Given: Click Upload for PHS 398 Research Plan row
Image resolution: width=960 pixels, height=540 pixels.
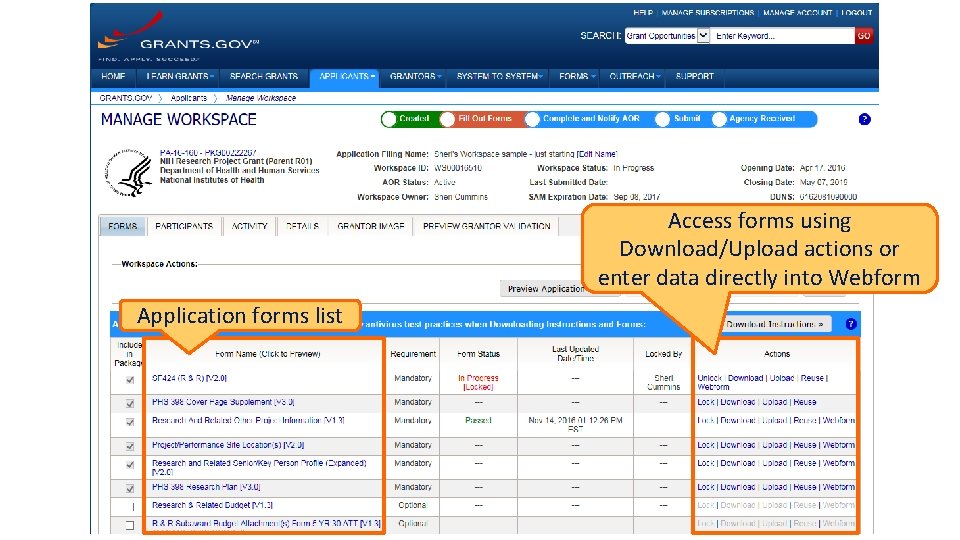Looking at the screenshot, I should [774, 487].
